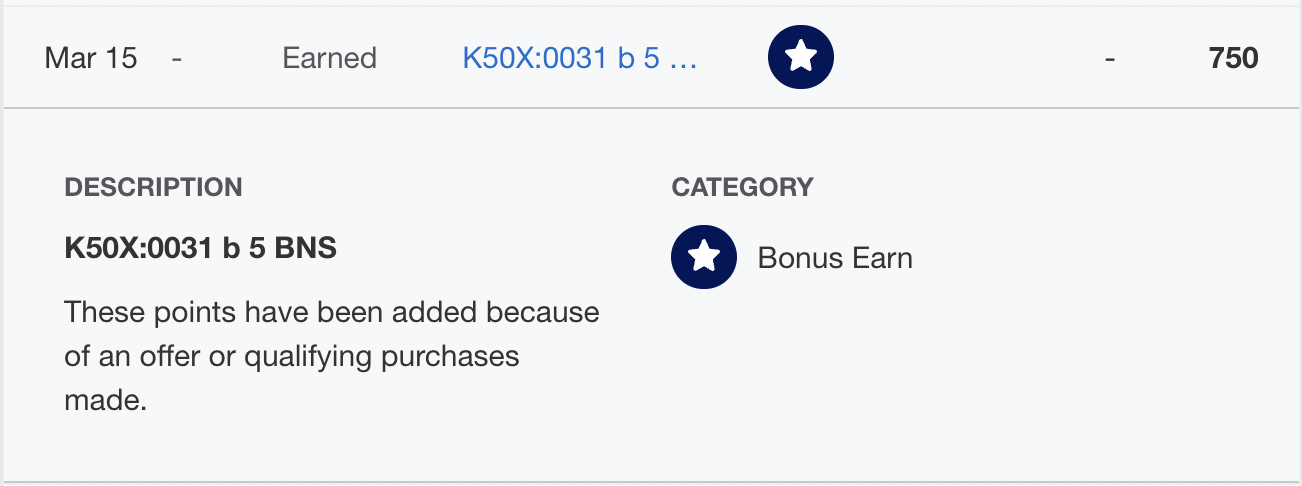Viewport: 1302px width, 486px height.
Task: Click the bottom border of the details panel
Action: click(651, 482)
